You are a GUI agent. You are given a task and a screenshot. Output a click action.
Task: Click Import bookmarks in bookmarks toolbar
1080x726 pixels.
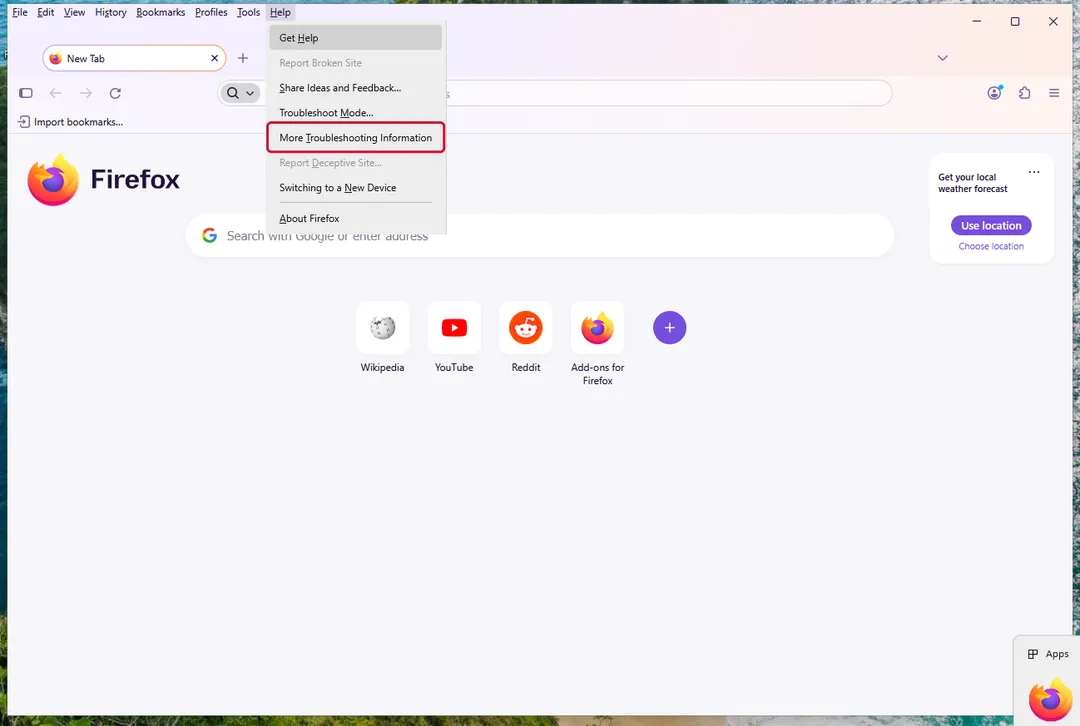tap(70, 122)
